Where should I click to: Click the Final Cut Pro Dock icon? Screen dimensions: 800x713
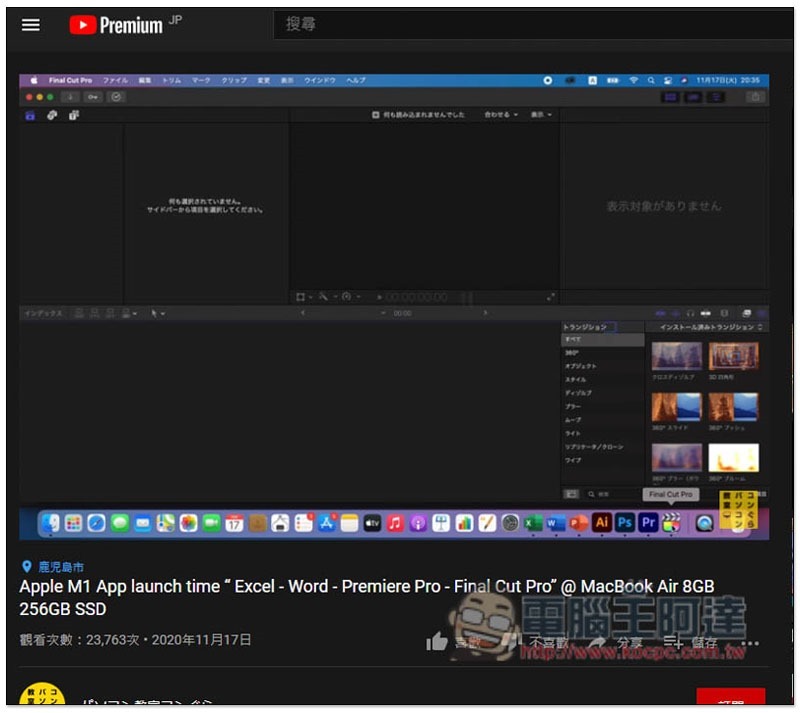pos(671,523)
